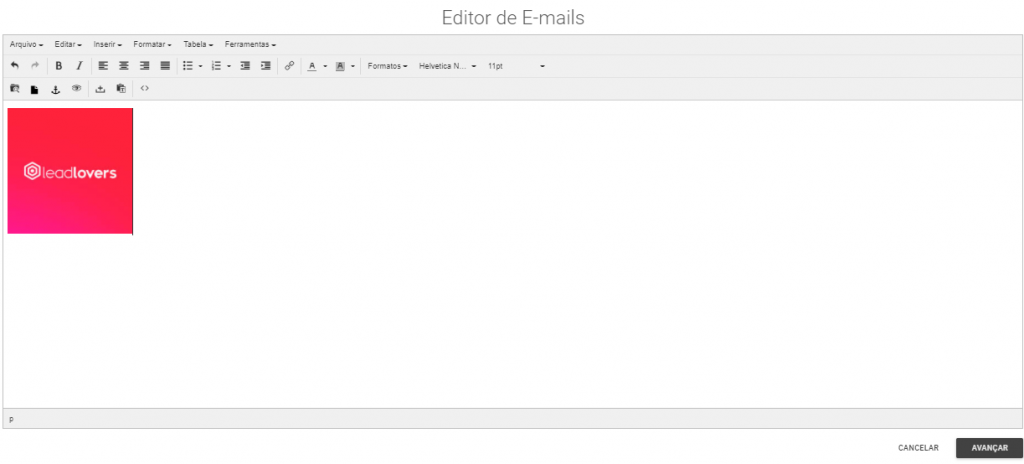Screen dimensions: 1024x464
Task: Open the Ferramentas menu
Action: 250,44
